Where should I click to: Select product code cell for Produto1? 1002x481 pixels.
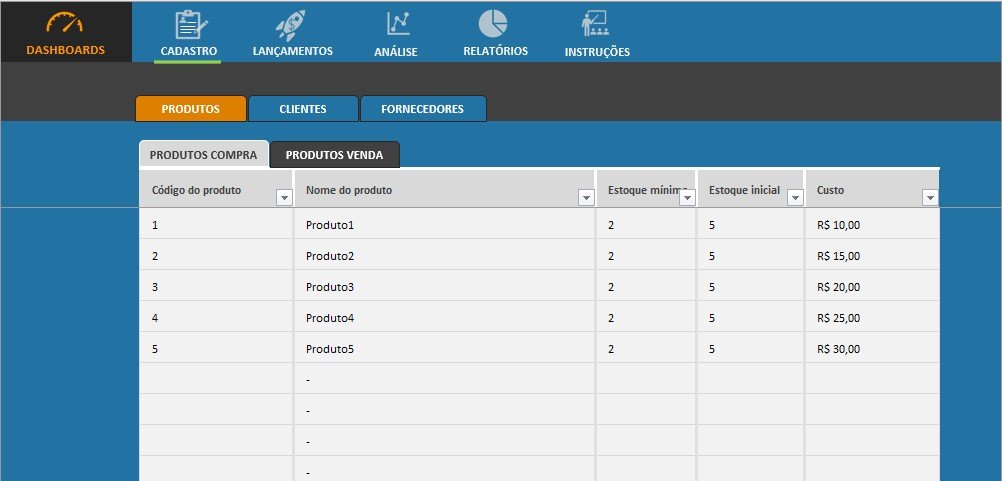pyautogui.click(x=216, y=225)
